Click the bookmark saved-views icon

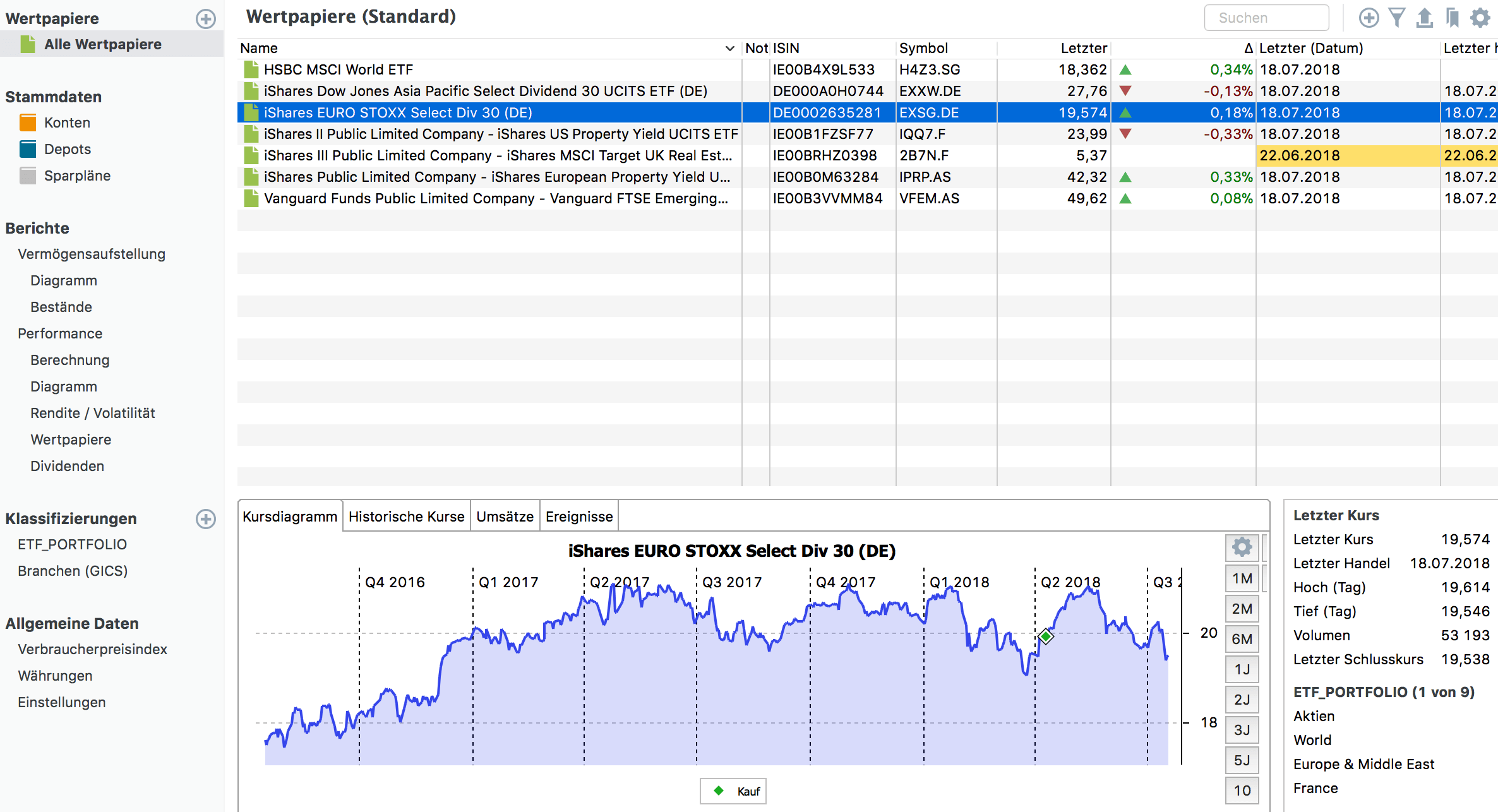pos(1453,18)
